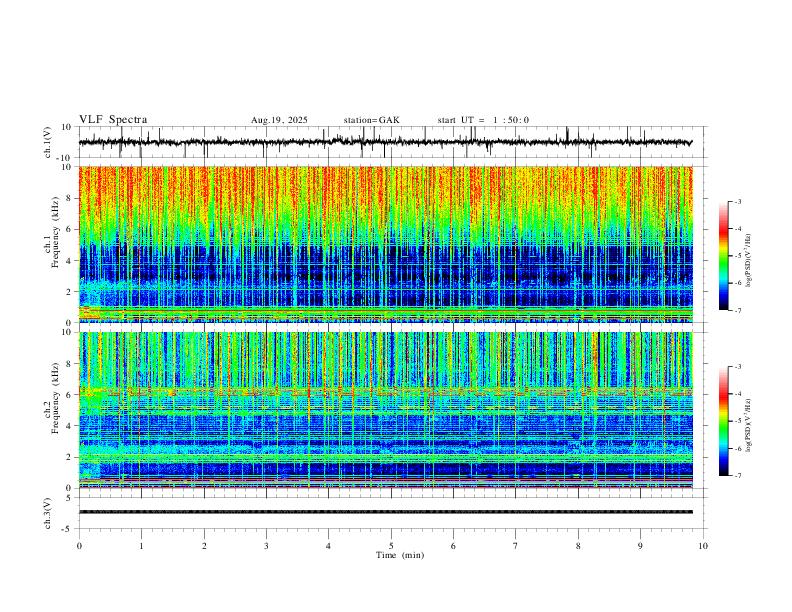This screenshot has height=612, width=792.
Task: Select the "start UT = 1 : 50: 0" text
Action: 483,120
